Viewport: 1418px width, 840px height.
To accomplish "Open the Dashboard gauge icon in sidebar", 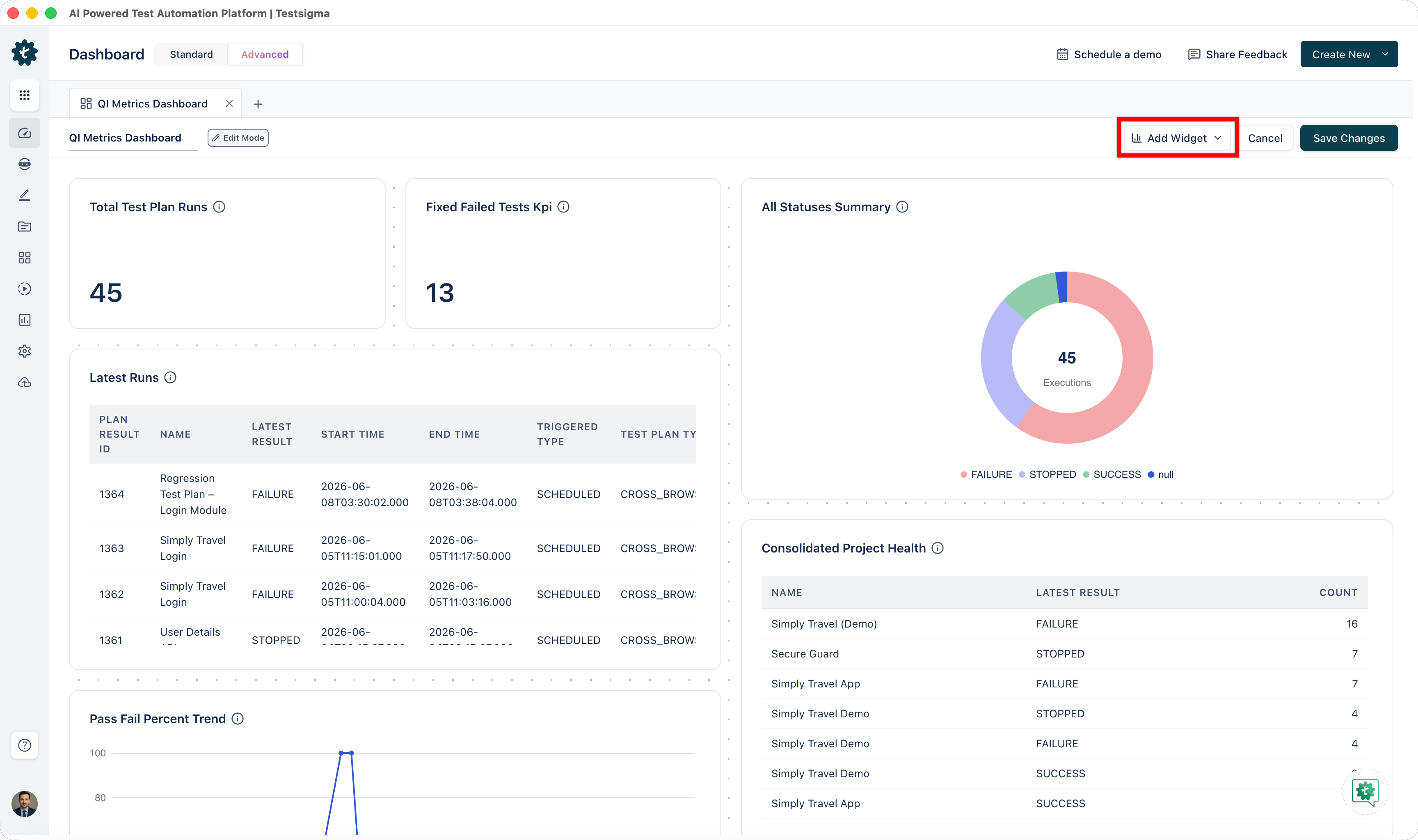I will [24, 133].
